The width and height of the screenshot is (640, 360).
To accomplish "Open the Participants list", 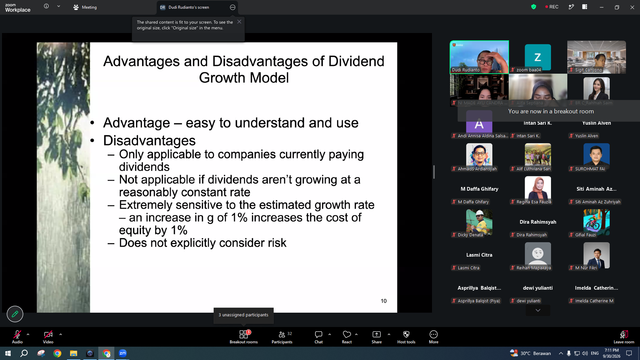I will point(282,337).
